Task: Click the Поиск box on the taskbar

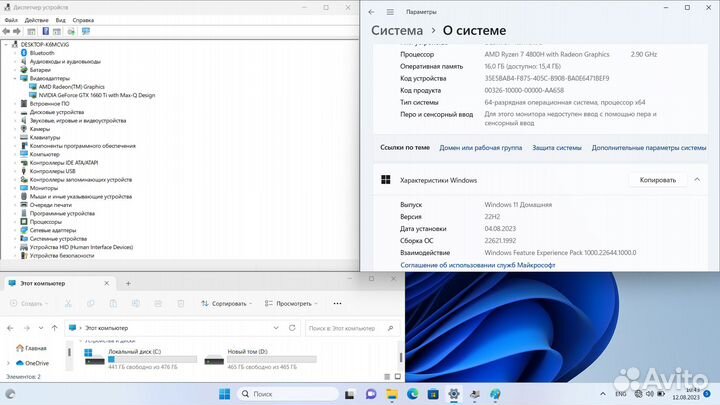Action: (288, 394)
